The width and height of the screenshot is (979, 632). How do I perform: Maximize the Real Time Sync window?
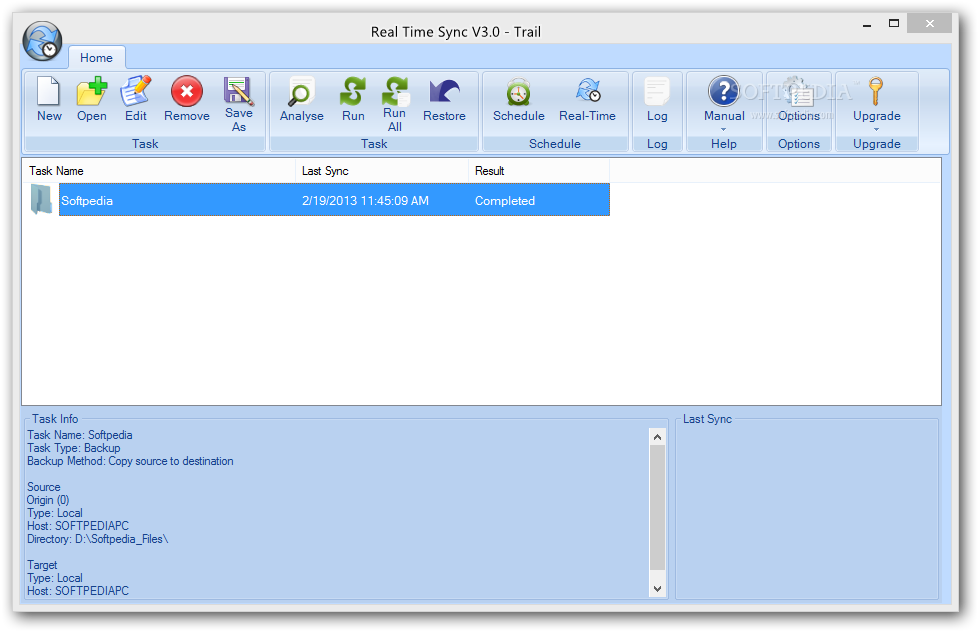[x=893, y=24]
